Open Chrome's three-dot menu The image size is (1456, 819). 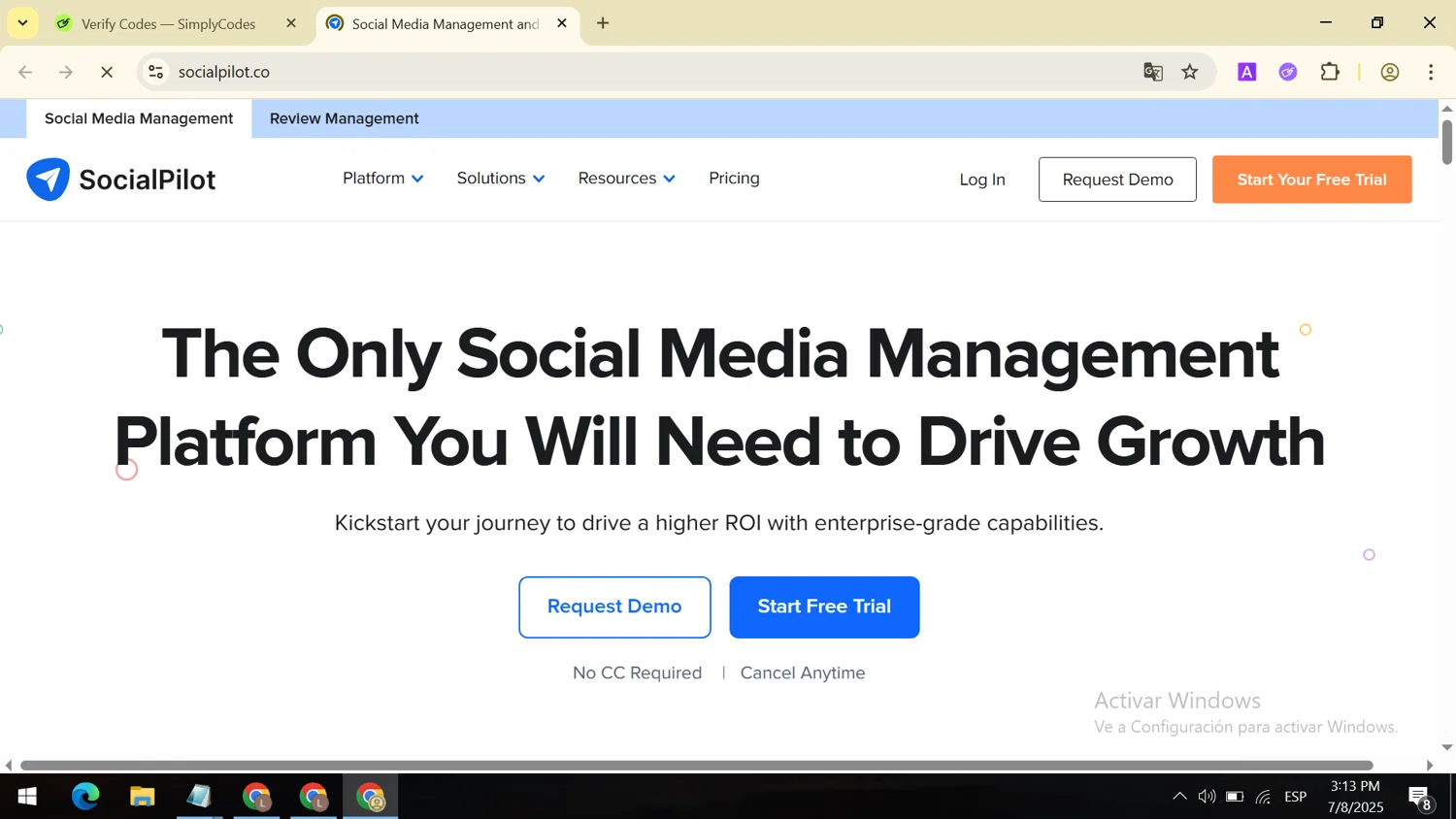tap(1431, 72)
